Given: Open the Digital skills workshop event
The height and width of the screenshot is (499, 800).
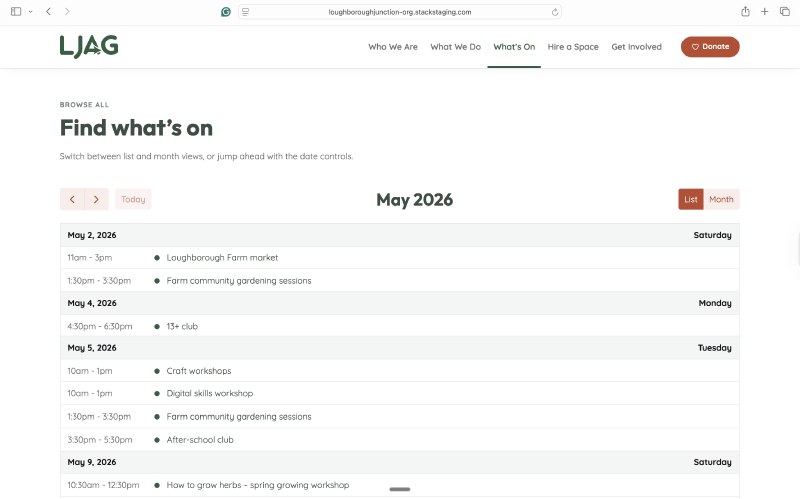Looking at the screenshot, I should [x=210, y=393].
